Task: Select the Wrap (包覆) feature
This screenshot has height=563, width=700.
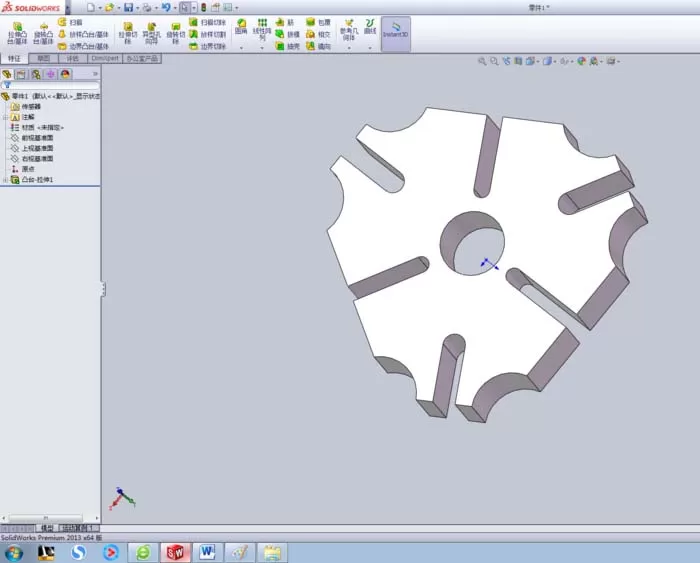Action: point(318,22)
